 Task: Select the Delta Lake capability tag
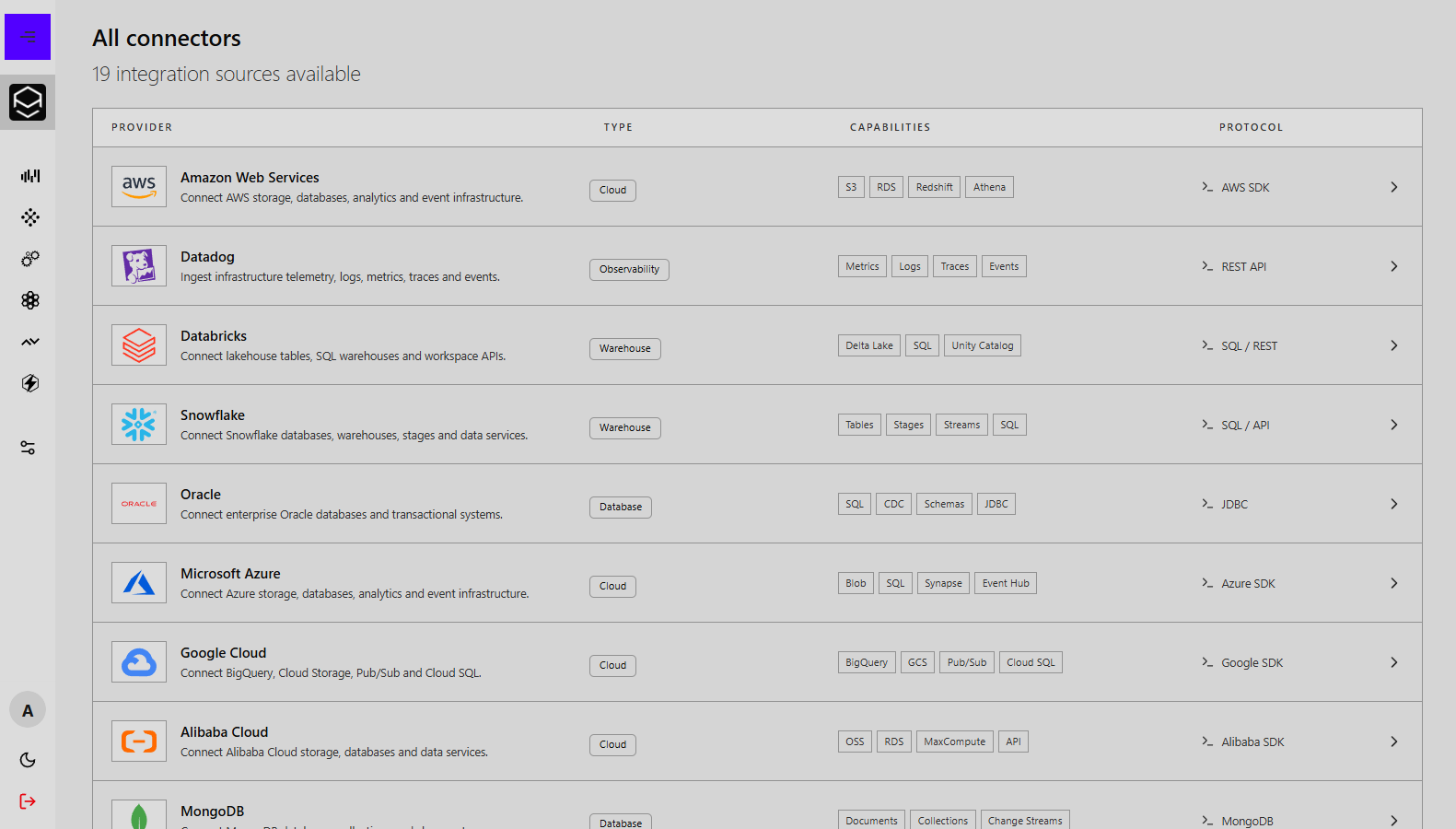pyautogui.click(x=869, y=345)
